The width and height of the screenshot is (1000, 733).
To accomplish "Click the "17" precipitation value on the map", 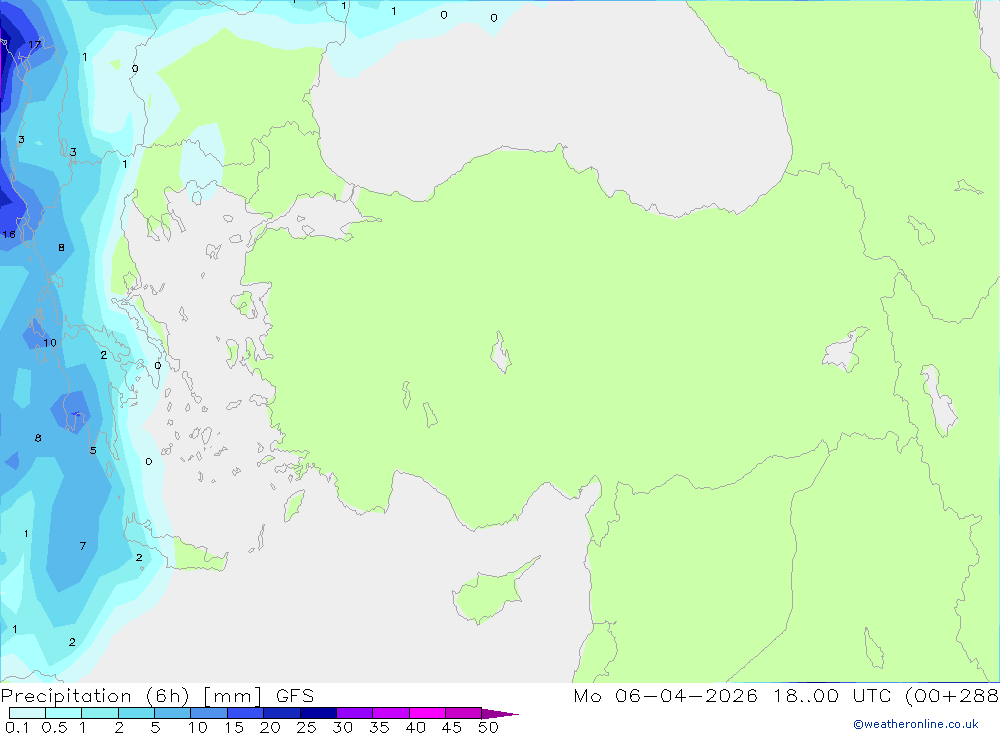I will [34, 44].
